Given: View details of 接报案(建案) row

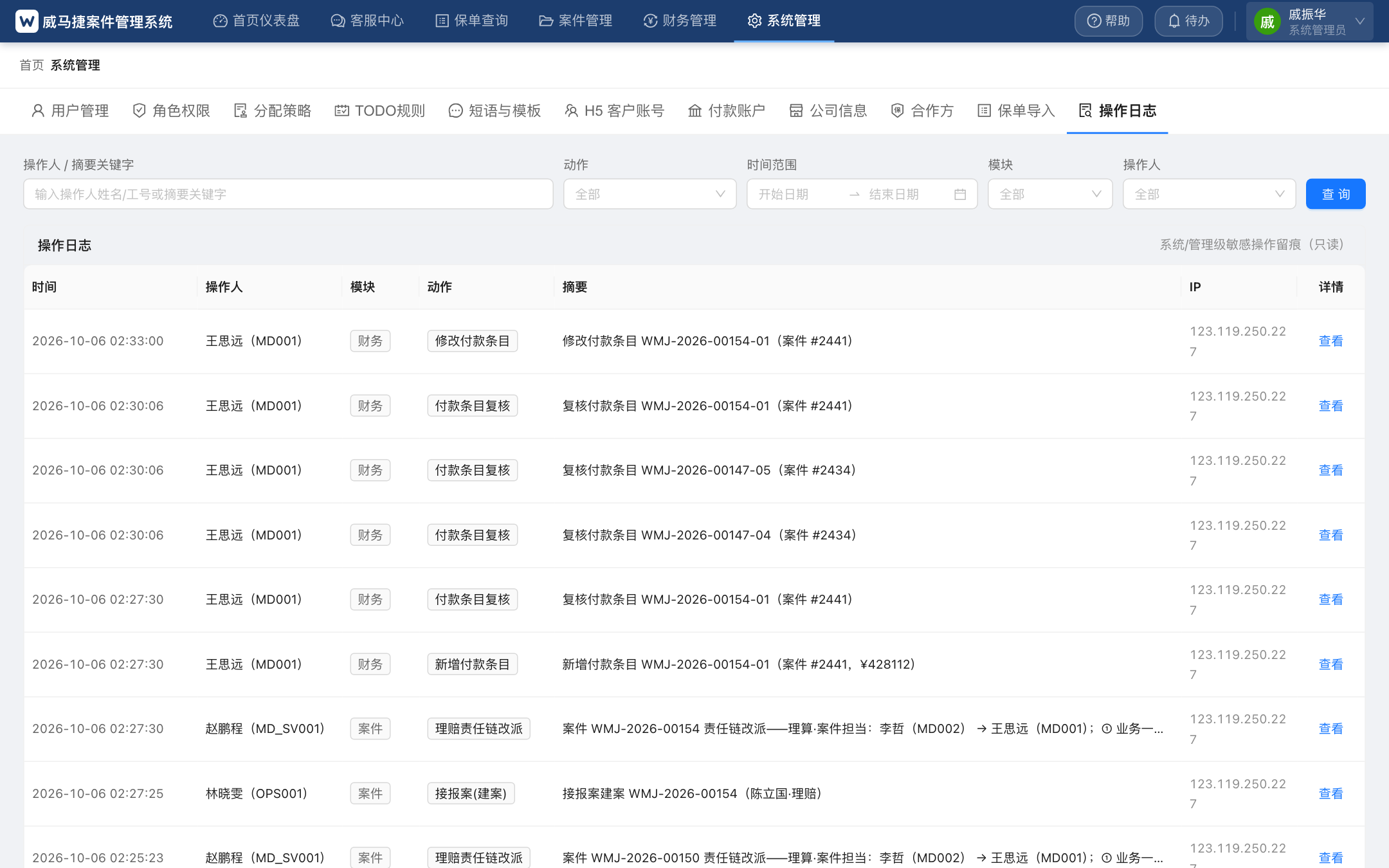Looking at the screenshot, I should (1330, 793).
